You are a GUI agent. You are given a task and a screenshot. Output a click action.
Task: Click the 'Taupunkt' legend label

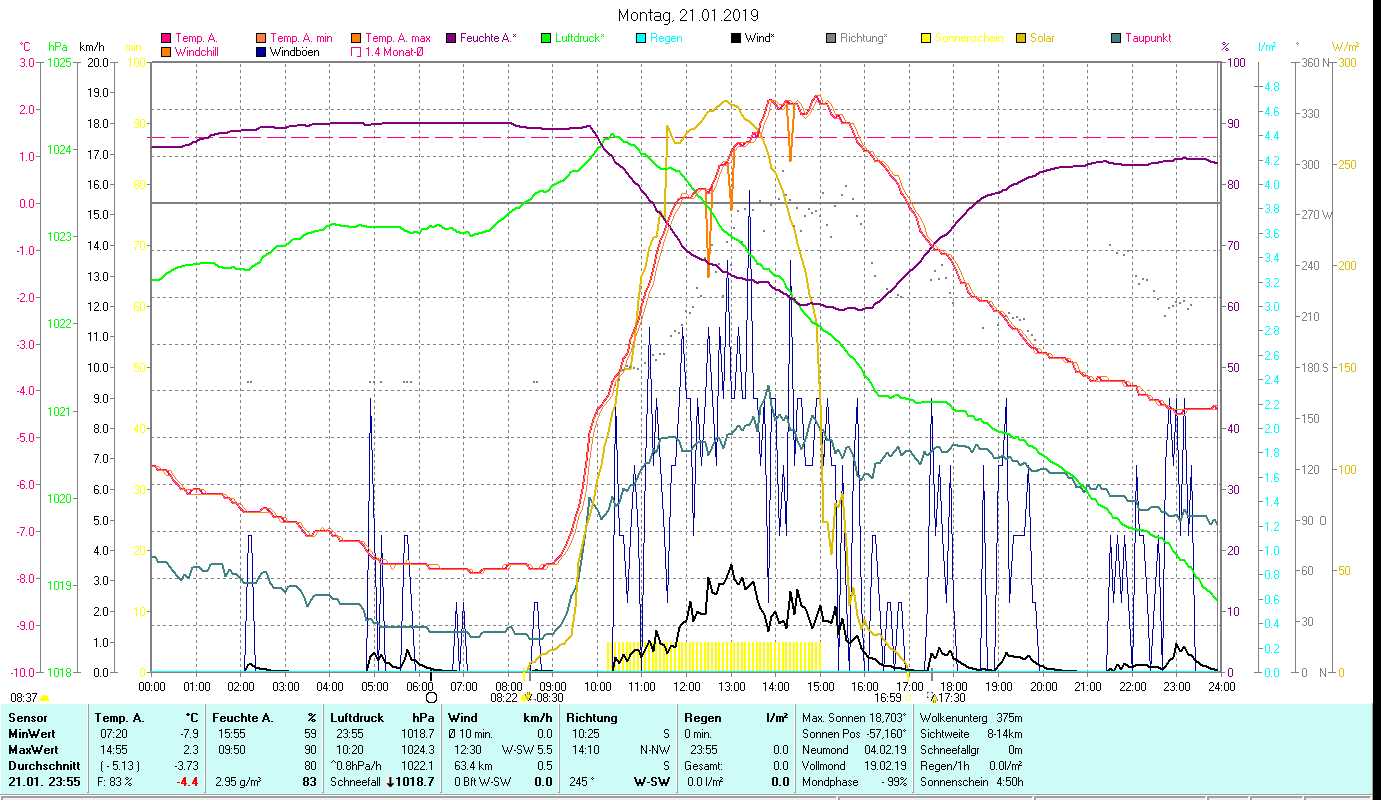click(1148, 38)
